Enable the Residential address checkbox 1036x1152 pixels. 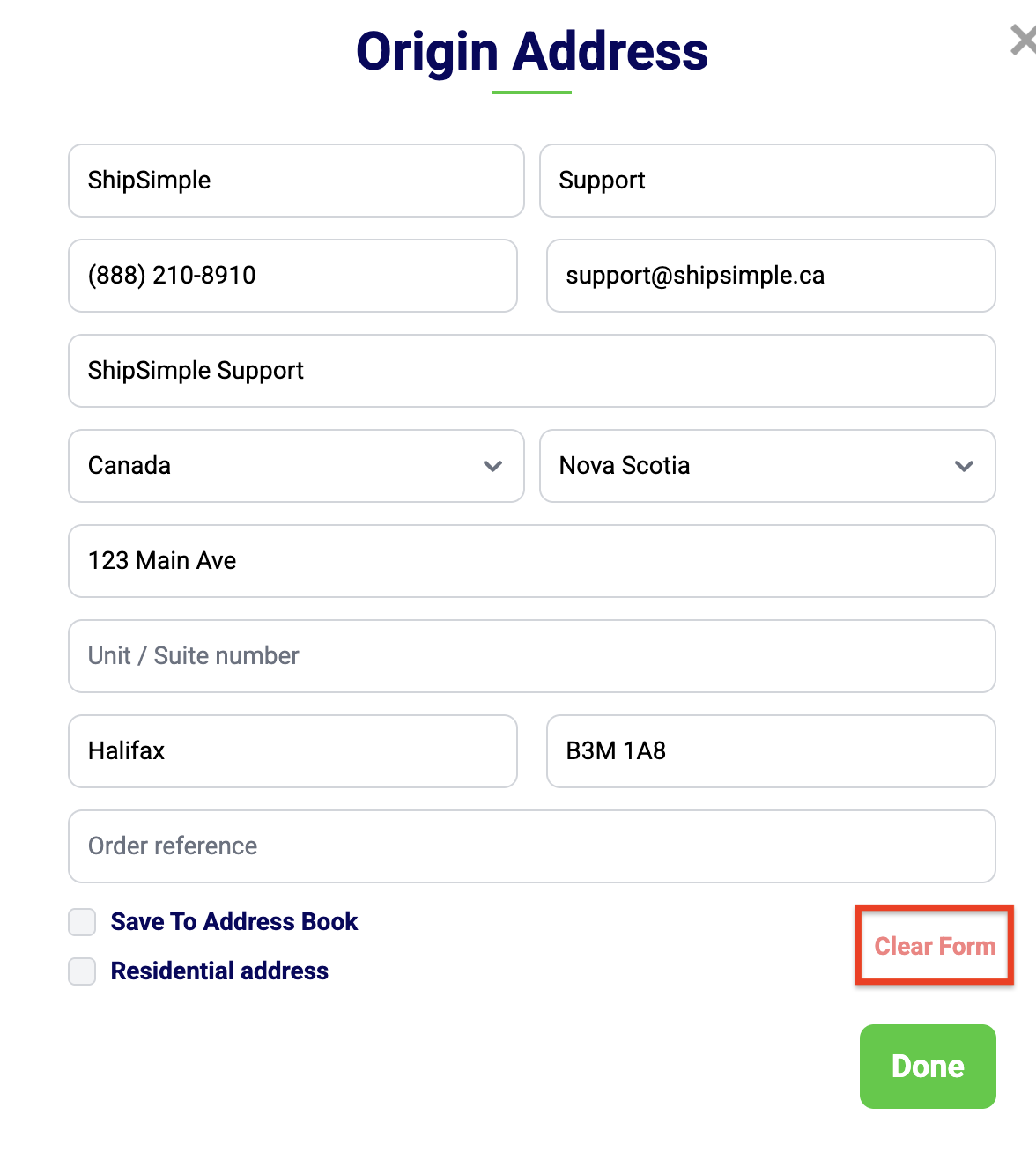pyautogui.click(x=82, y=971)
